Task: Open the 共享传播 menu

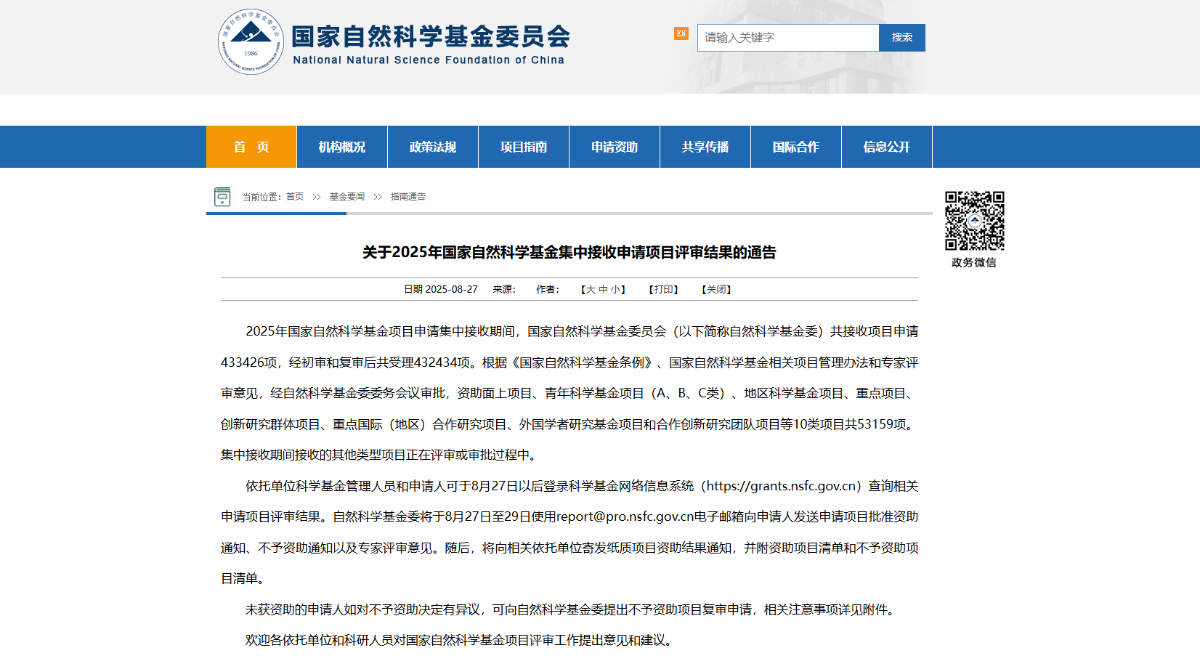Action: point(705,147)
